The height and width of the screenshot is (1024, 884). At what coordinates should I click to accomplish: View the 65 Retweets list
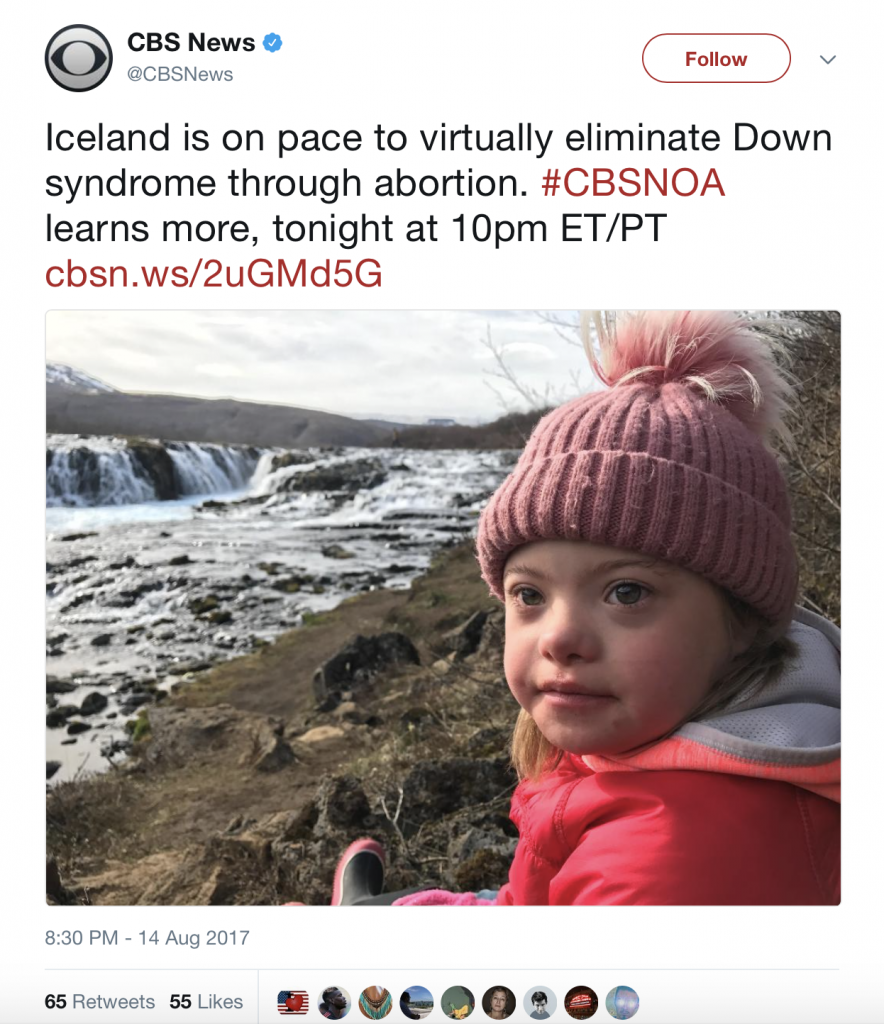pyautogui.click(x=100, y=1001)
